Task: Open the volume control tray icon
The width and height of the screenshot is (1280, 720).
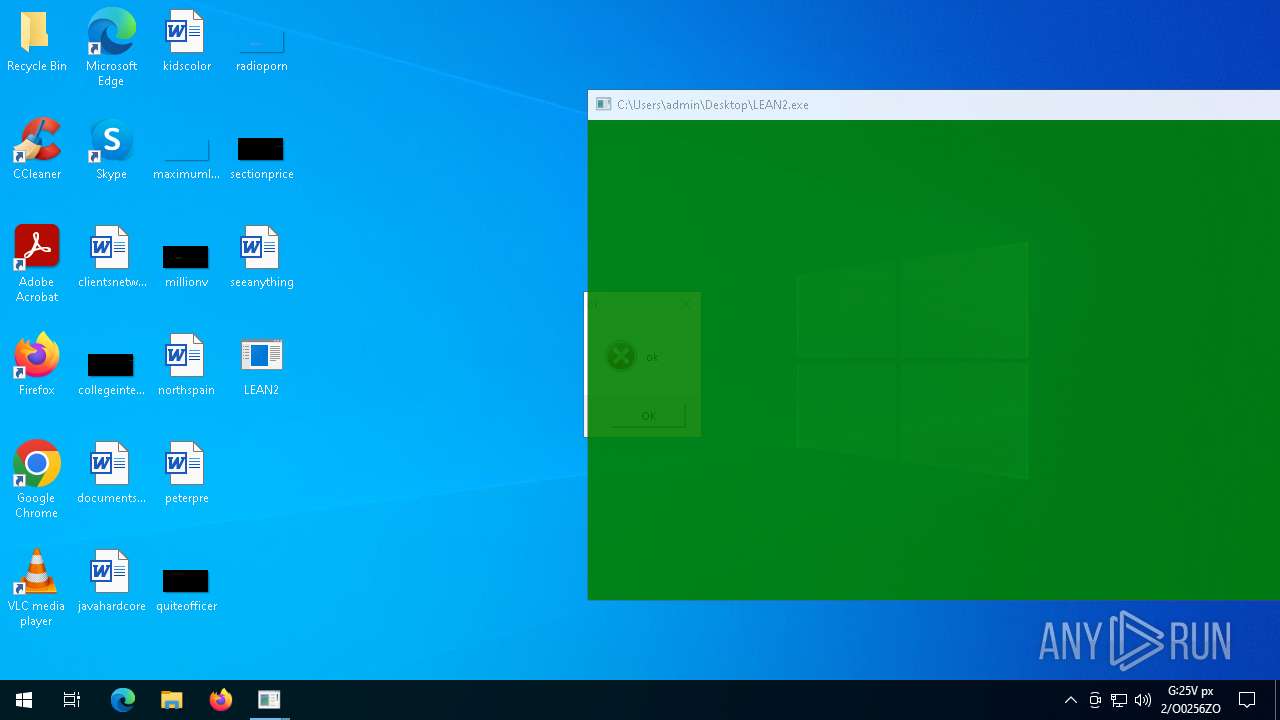Action: [x=1143, y=700]
